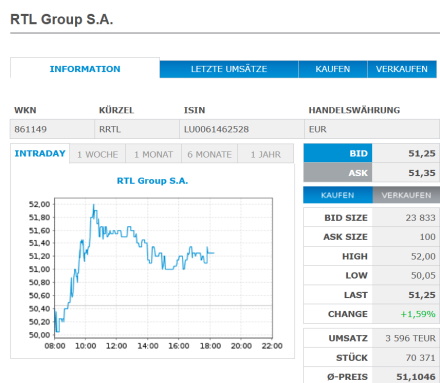This screenshot has height=383, width=440.
Task: Open the KAUFEN tab in top bar
Action: [333, 69]
